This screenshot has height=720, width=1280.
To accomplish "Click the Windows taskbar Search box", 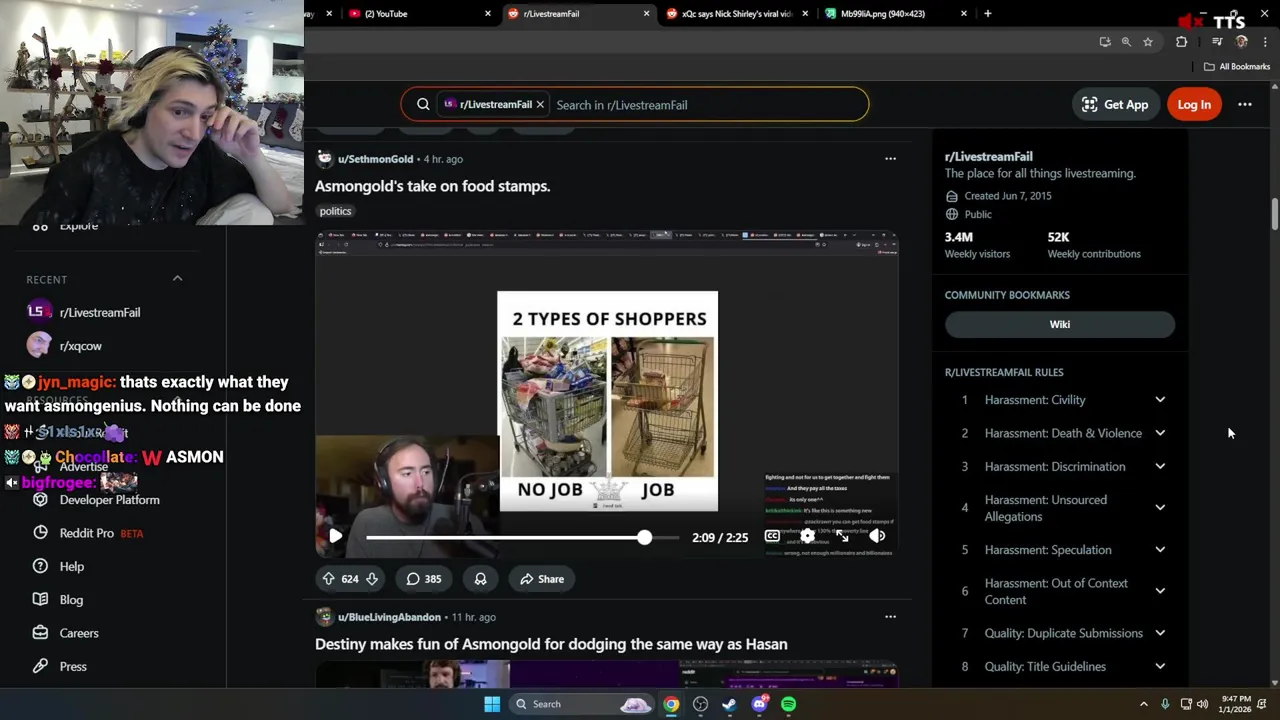I will 582,704.
